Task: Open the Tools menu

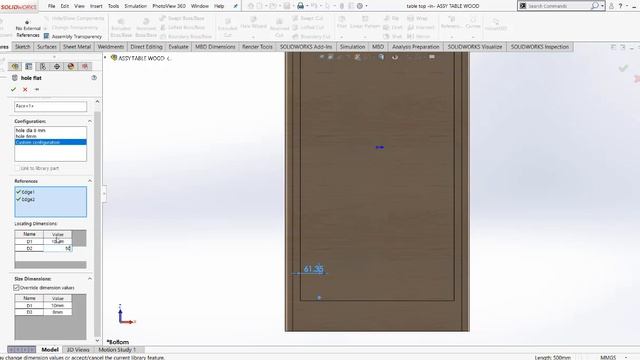Action: pos(113,6)
